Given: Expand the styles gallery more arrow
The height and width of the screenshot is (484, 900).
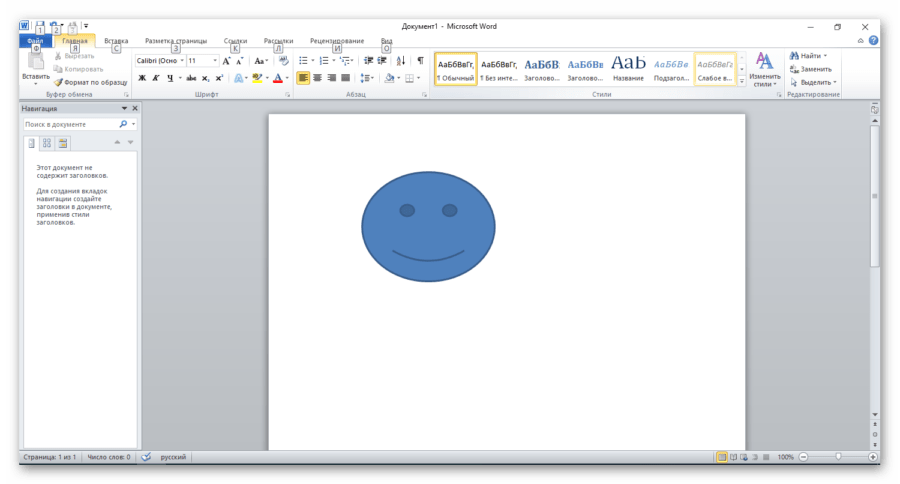Looking at the screenshot, I should point(742,80).
